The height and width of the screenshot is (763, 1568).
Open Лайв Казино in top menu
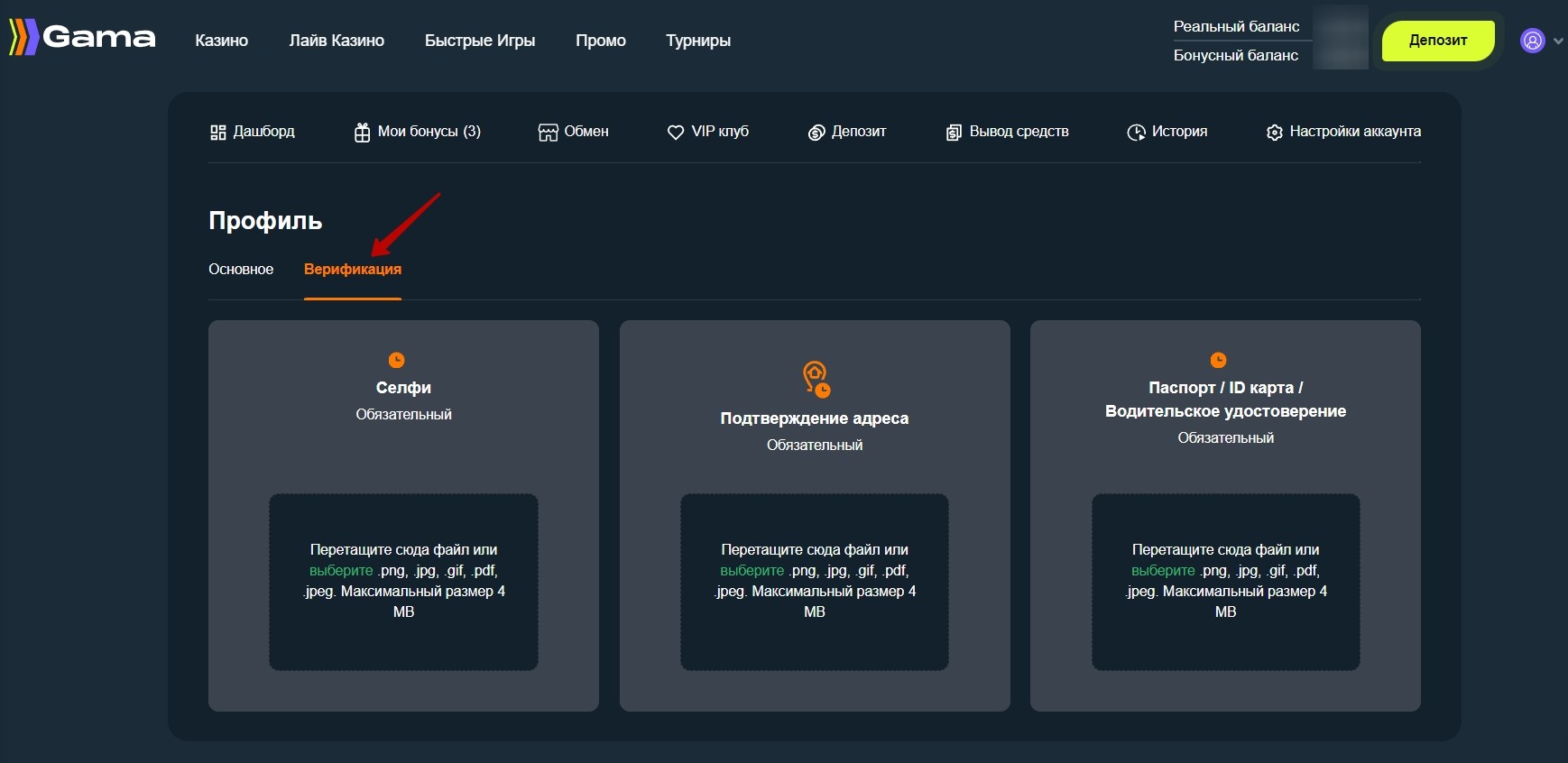[337, 41]
